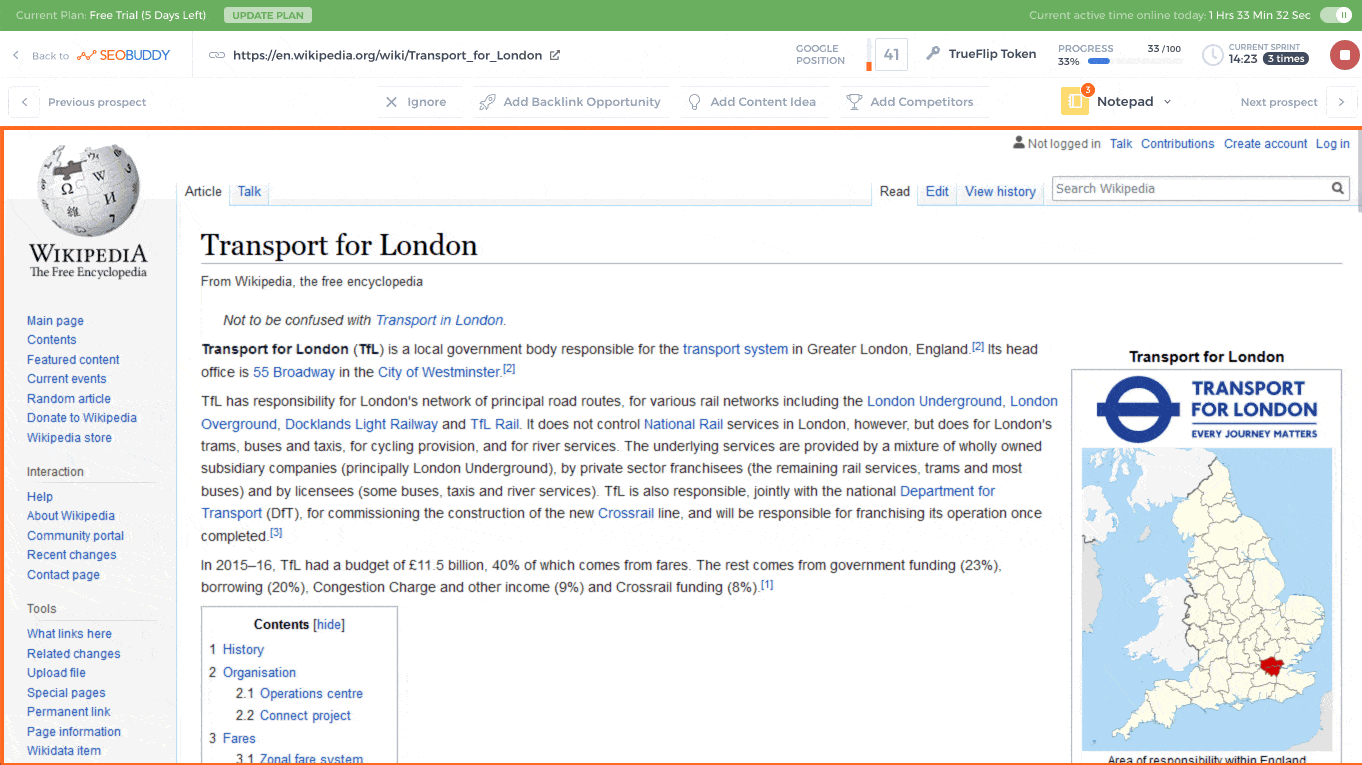This screenshot has width=1362, height=765.
Task: Click Log in link
Action: click(1333, 144)
